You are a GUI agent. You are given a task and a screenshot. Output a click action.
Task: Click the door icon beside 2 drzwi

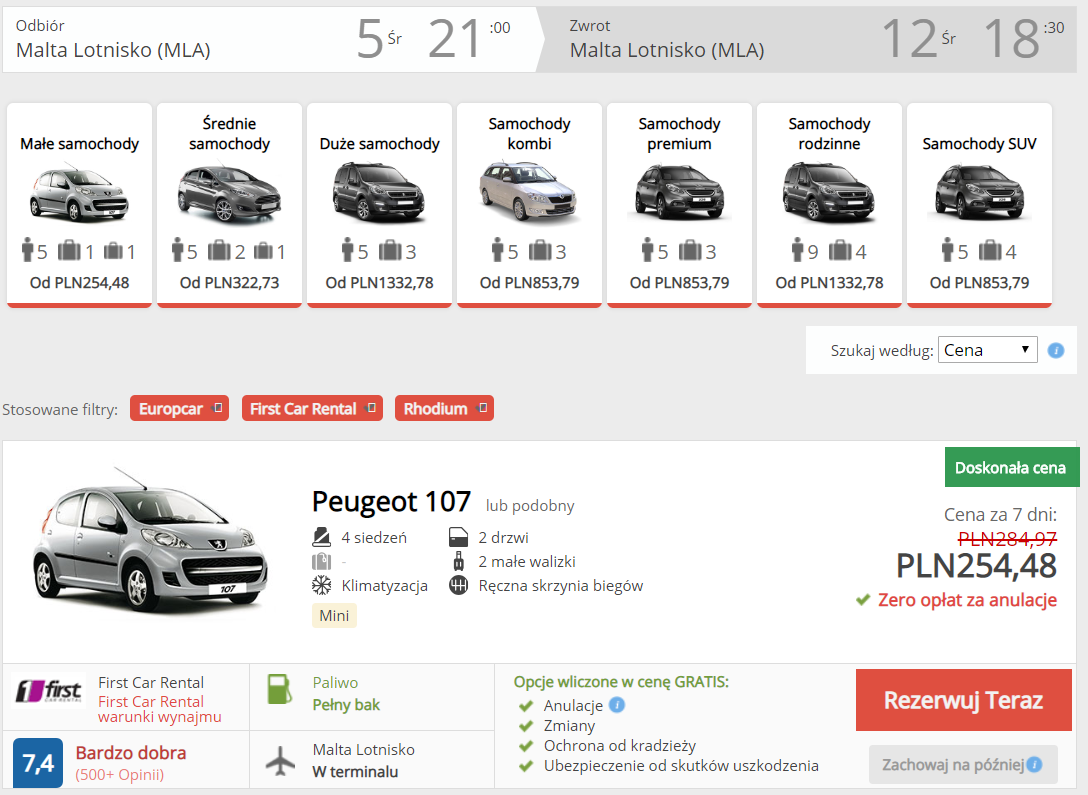click(459, 537)
